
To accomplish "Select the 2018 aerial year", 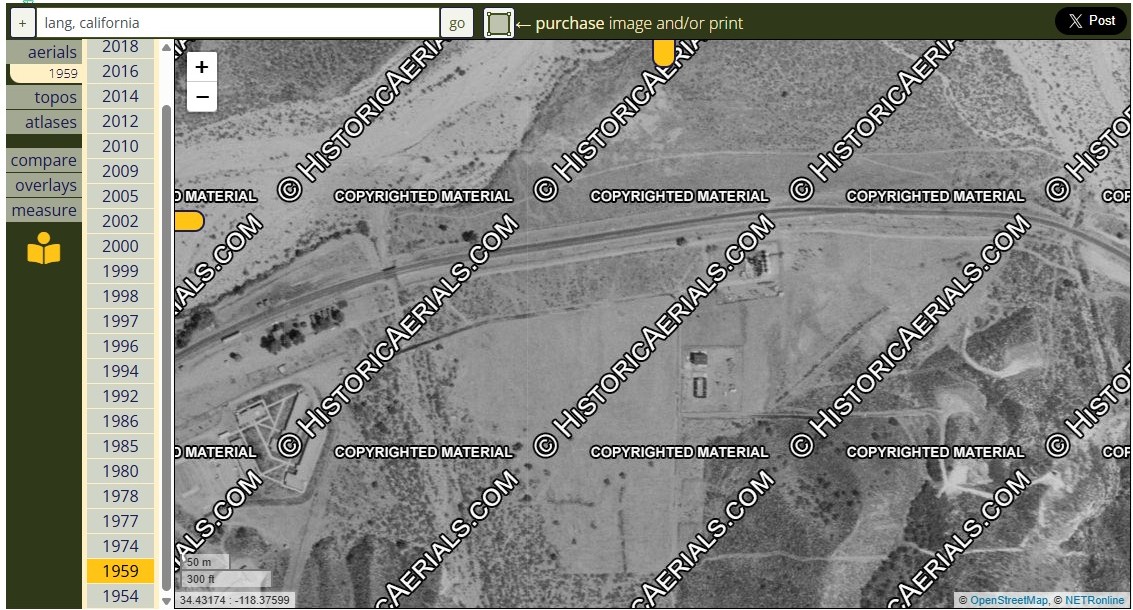I will click(x=120, y=47).
